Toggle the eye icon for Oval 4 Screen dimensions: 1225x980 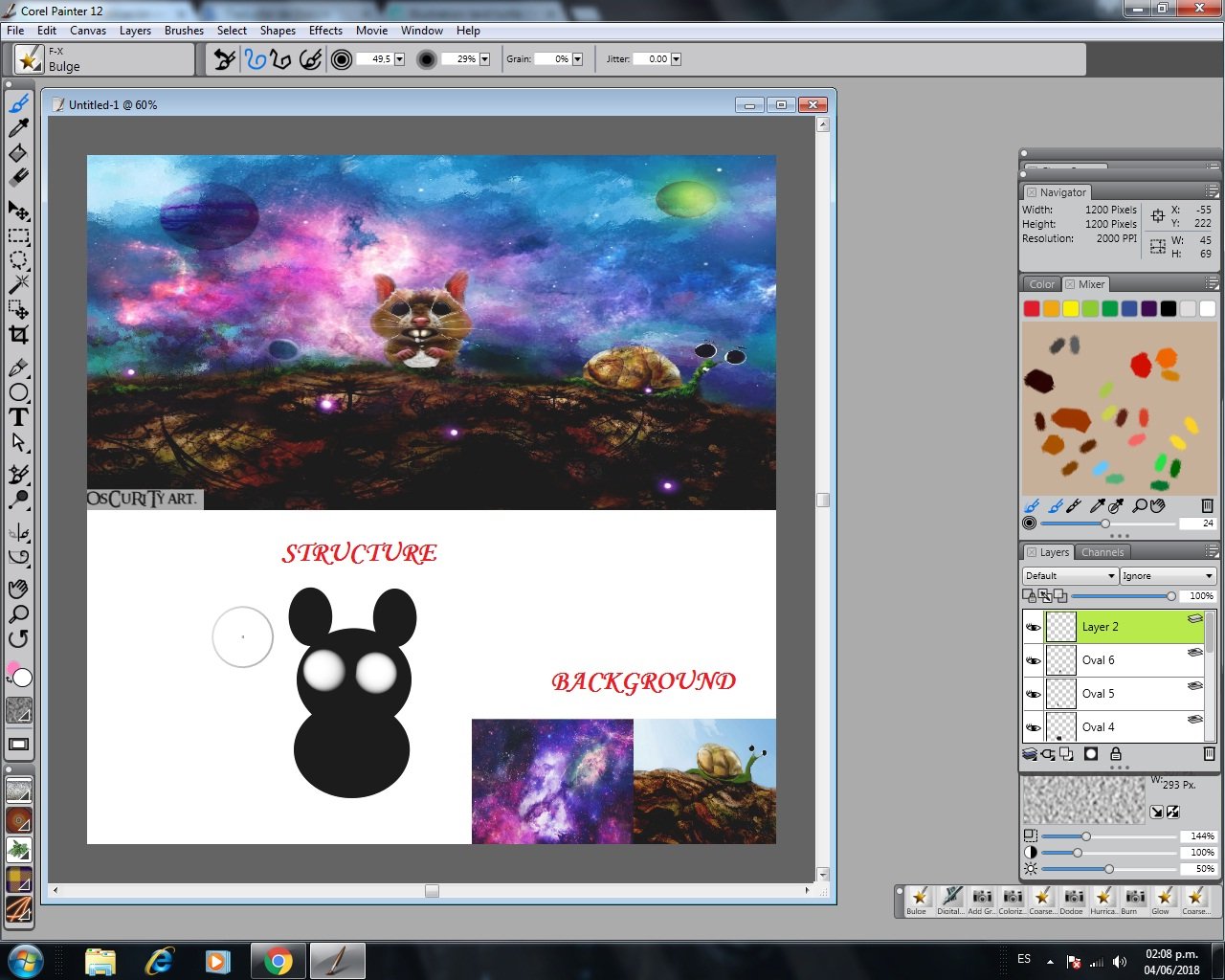click(1033, 727)
